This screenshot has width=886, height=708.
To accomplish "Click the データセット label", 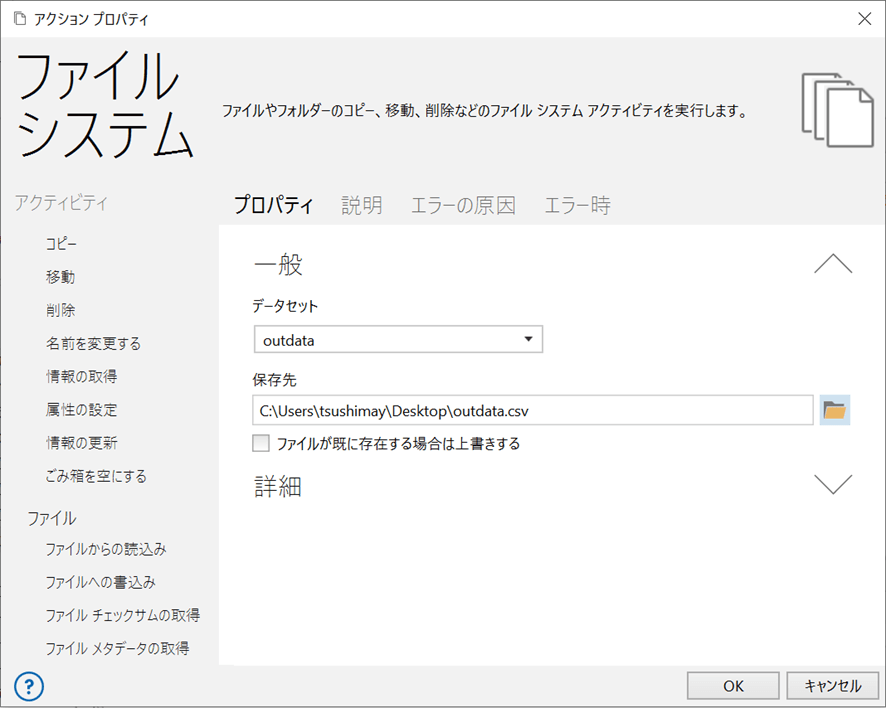I will (285, 306).
